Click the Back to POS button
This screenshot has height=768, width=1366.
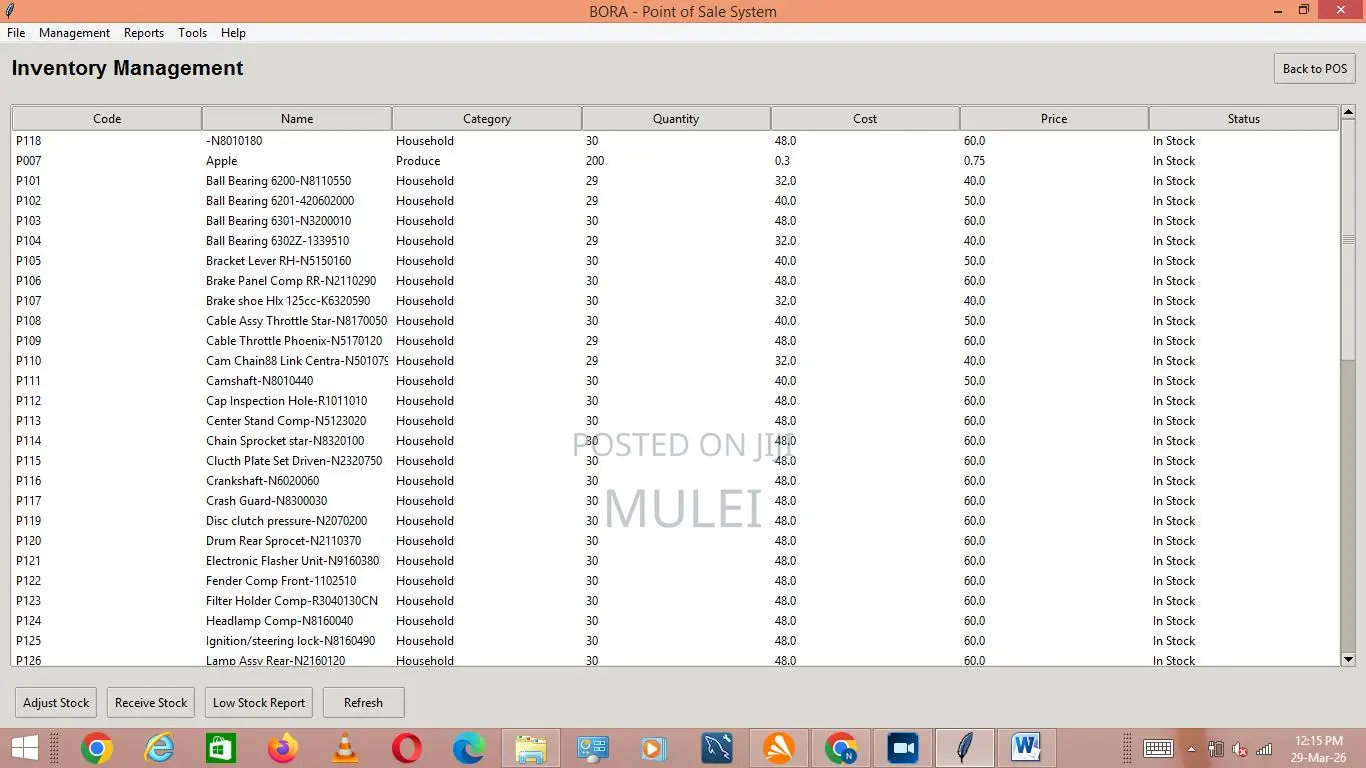(1315, 69)
